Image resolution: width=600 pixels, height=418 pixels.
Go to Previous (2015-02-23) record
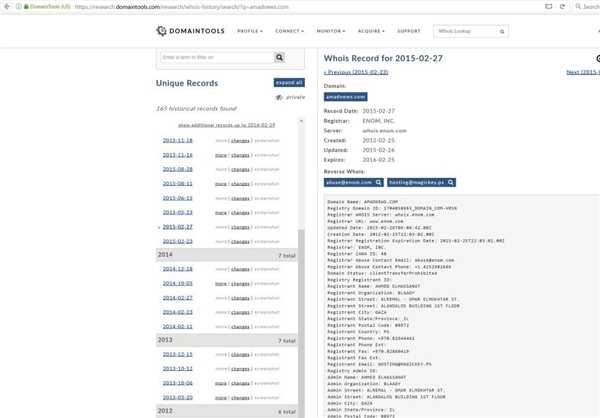(356, 72)
